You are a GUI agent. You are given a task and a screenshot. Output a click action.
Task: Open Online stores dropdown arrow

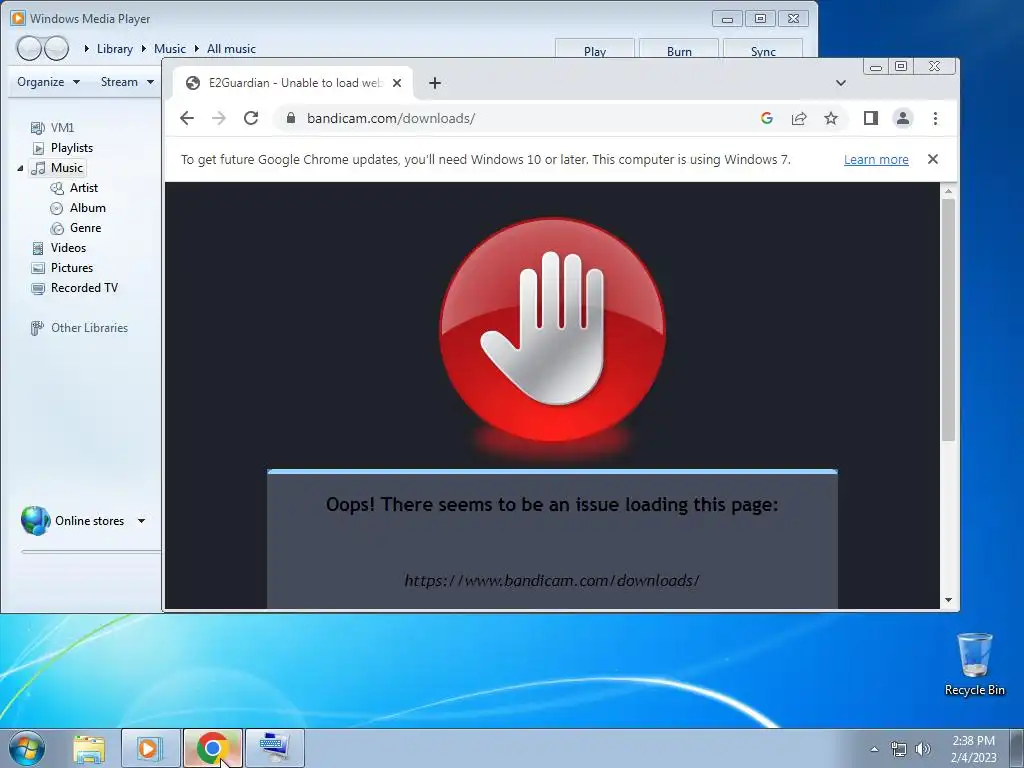coord(141,521)
